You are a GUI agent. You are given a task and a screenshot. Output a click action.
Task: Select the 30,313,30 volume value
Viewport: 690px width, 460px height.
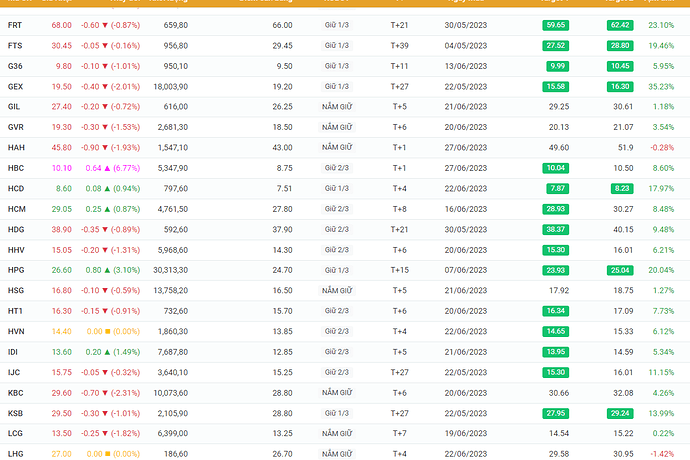point(171,270)
